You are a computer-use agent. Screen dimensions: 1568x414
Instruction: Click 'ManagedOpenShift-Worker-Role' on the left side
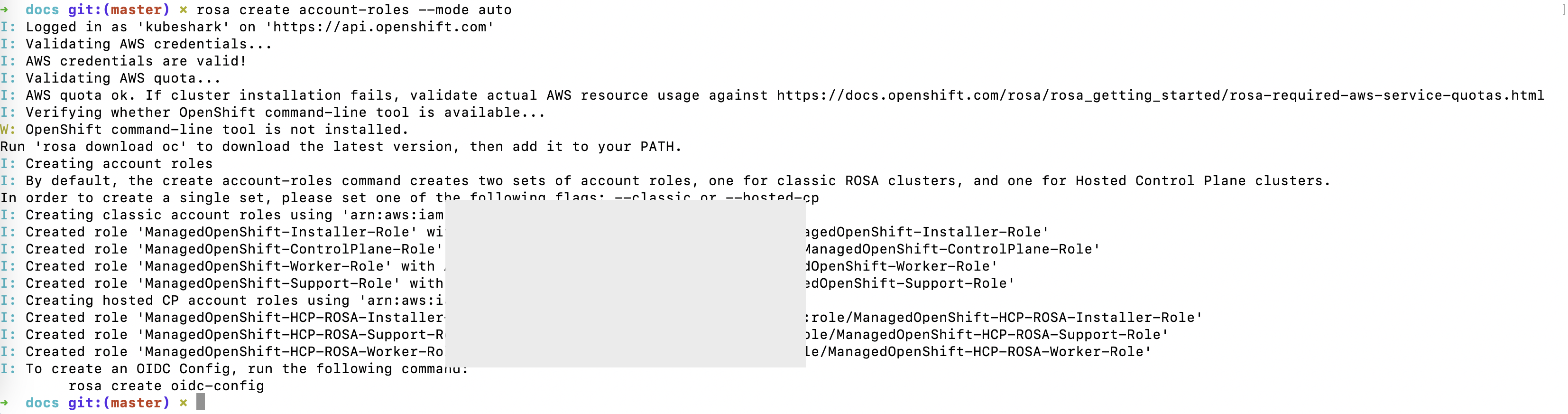[264, 266]
